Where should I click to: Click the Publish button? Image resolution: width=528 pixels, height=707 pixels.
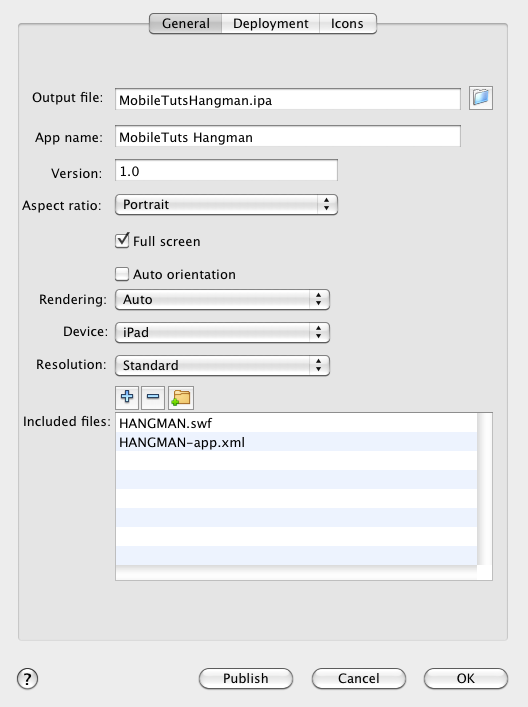tap(246, 679)
